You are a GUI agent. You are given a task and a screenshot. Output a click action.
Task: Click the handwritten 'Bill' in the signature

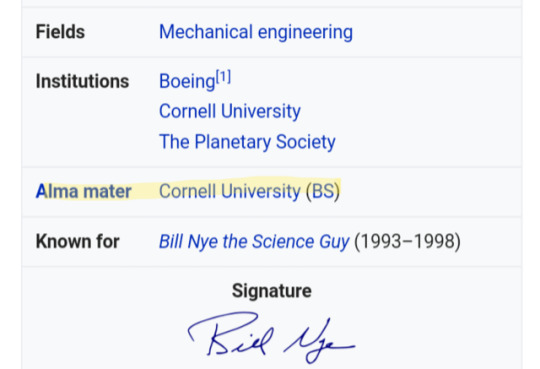(231, 334)
